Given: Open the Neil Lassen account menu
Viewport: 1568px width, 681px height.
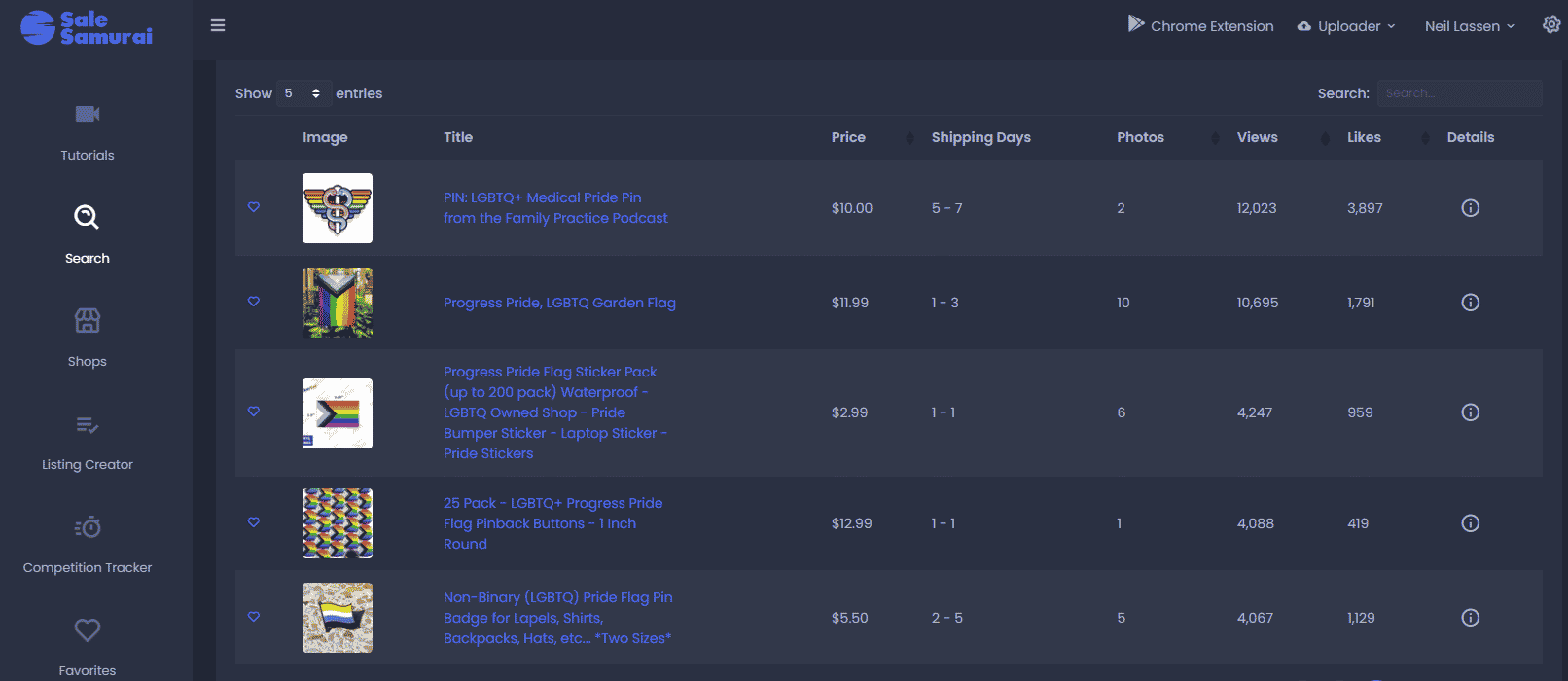Looking at the screenshot, I should point(1470,26).
